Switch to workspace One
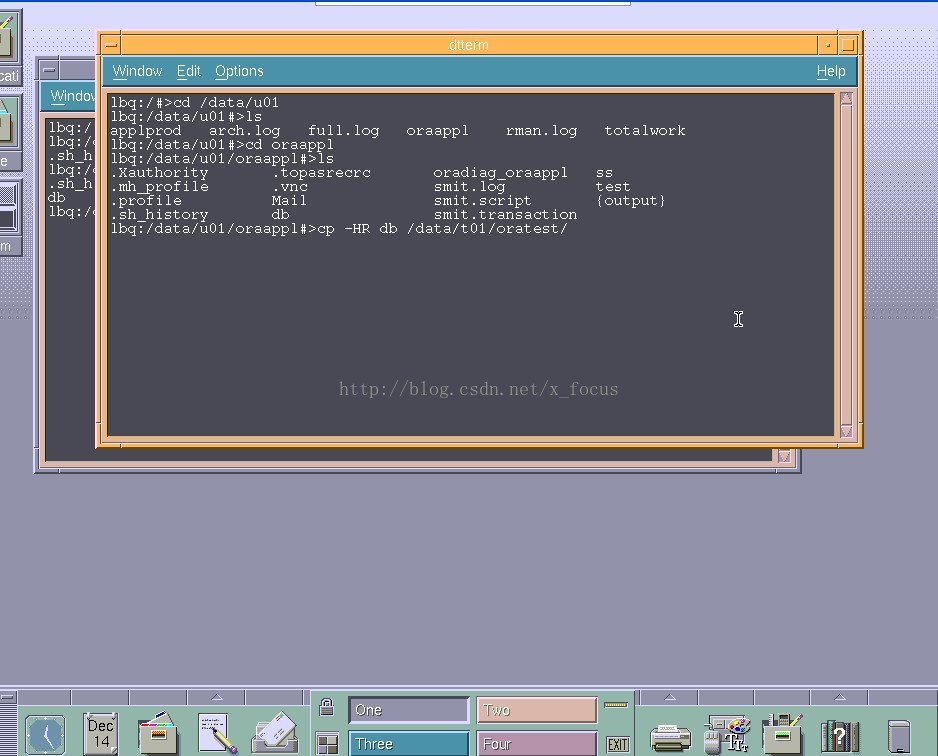 pyautogui.click(x=409, y=710)
